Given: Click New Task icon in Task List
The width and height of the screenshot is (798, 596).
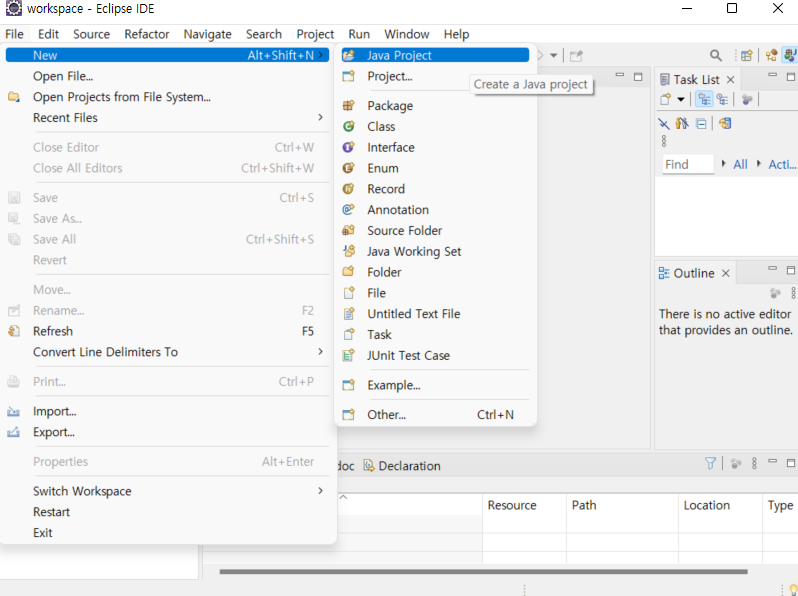Looking at the screenshot, I should (x=665, y=99).
